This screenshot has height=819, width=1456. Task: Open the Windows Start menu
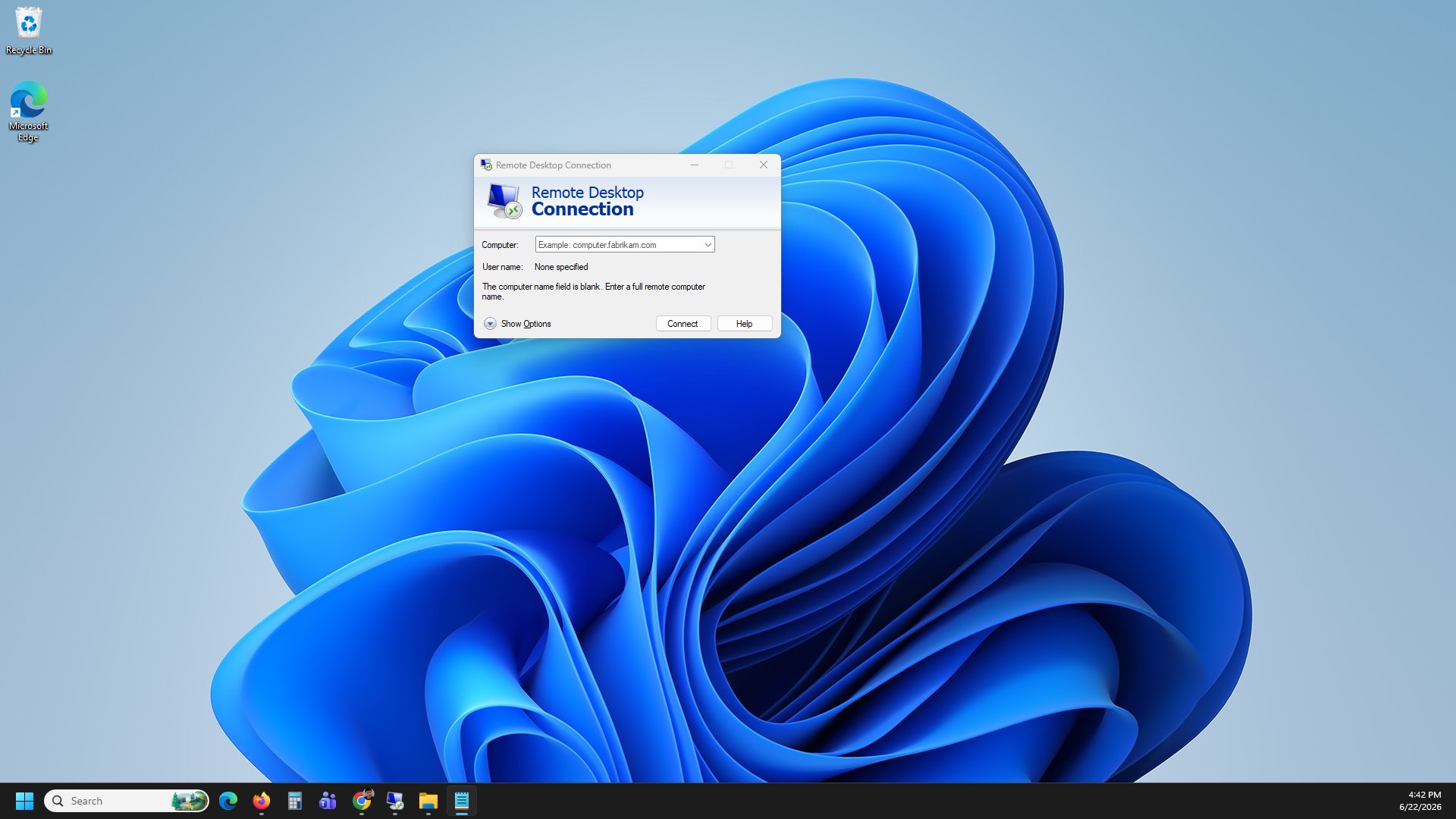(24, 801)
